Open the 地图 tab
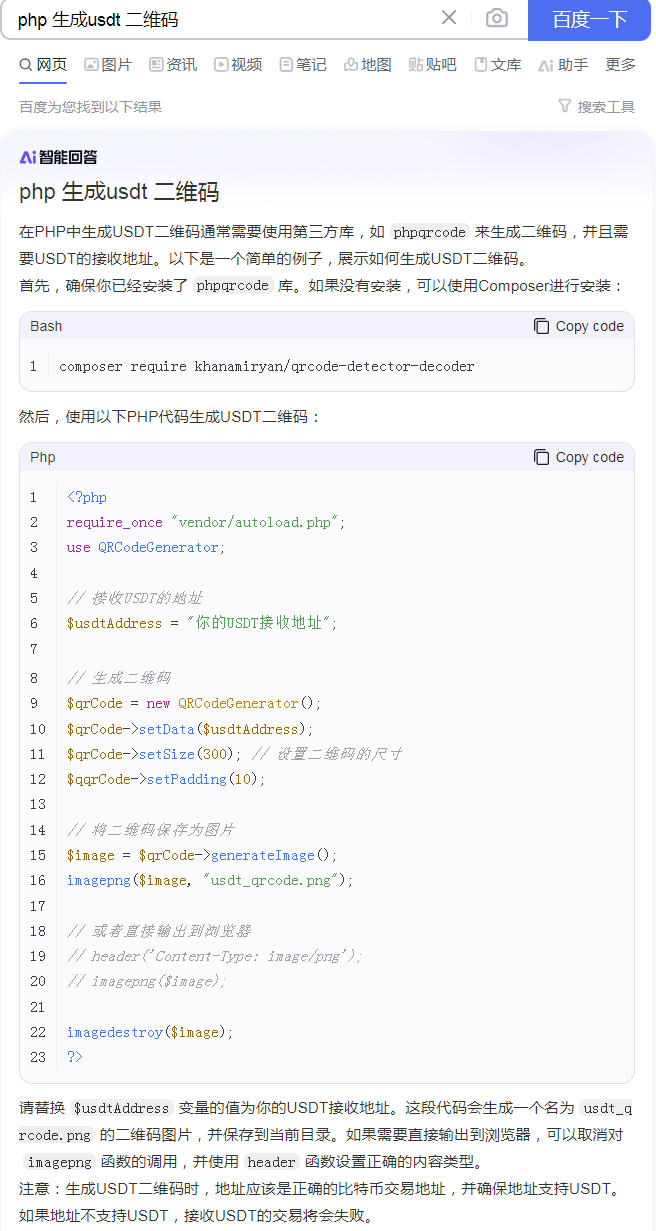 [x=368, y=65]
